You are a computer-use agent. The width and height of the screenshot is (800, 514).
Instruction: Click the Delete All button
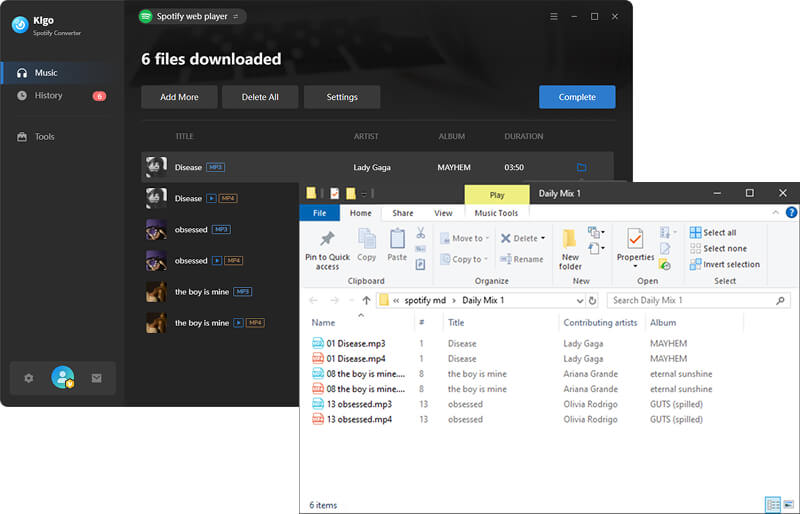260,97
